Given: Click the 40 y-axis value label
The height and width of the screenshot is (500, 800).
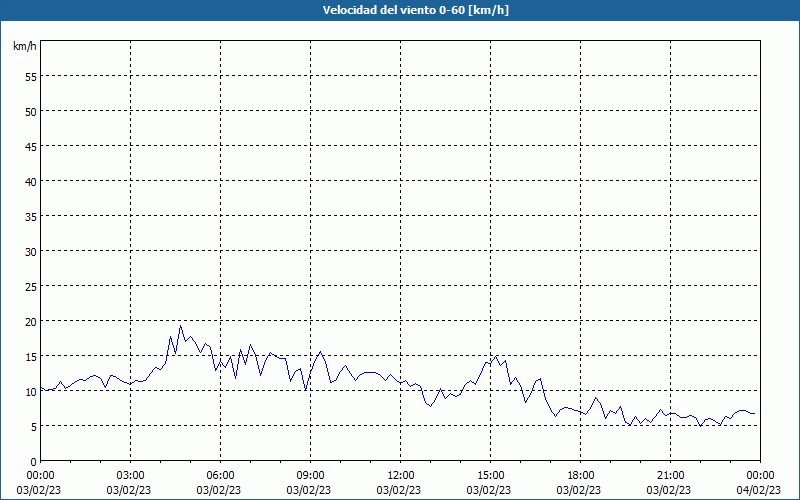Looking at the screenshot, I should 31,182.
